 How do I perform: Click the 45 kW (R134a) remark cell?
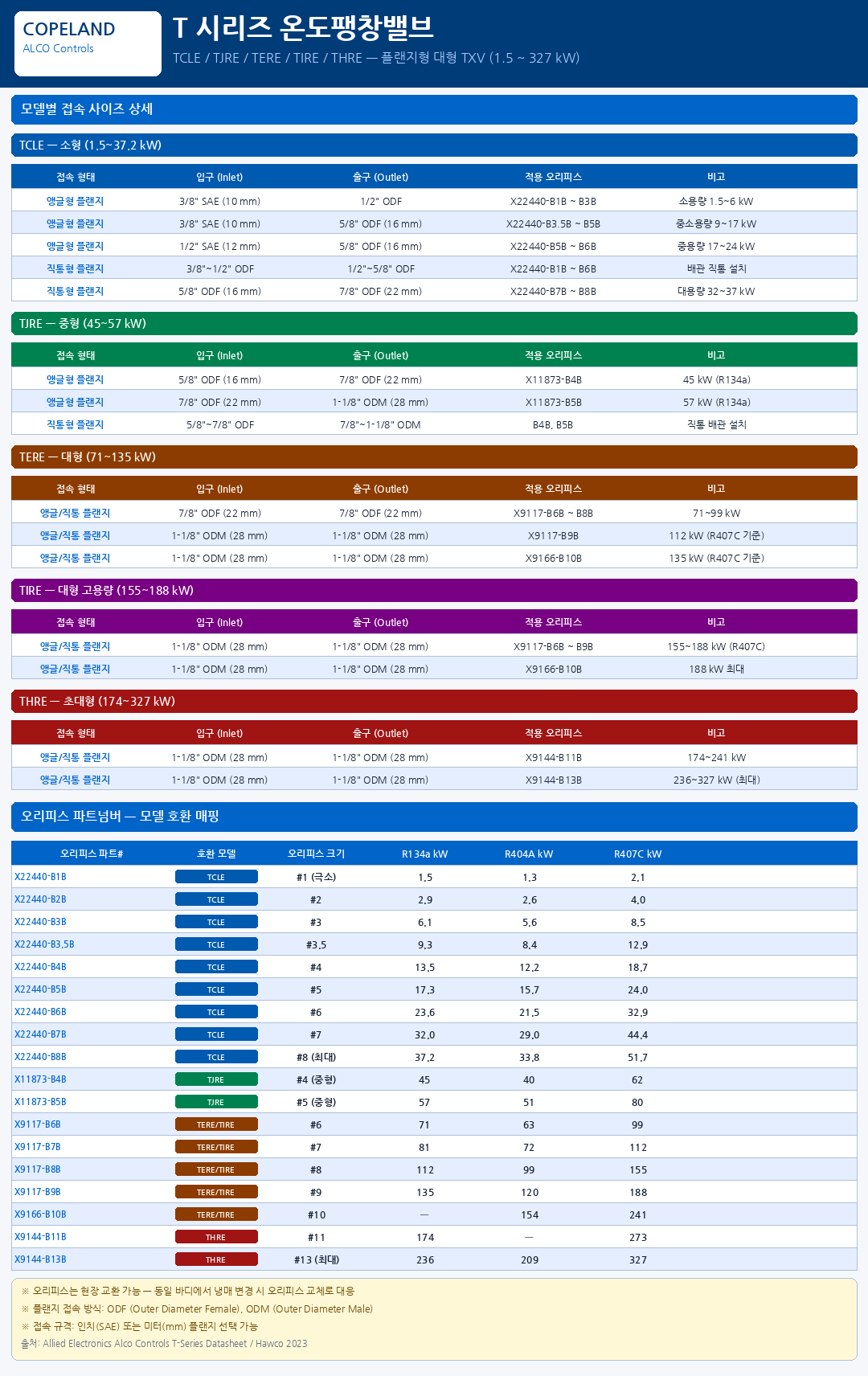pos(716,380)
